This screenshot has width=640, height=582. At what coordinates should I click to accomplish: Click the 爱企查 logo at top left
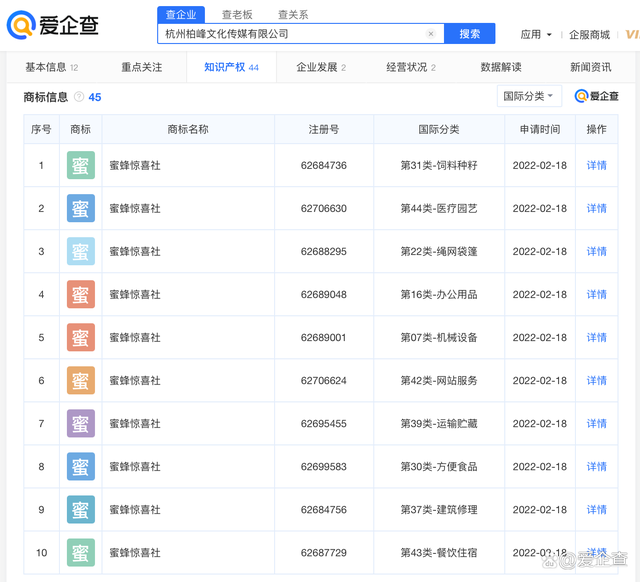coord(53,25)
